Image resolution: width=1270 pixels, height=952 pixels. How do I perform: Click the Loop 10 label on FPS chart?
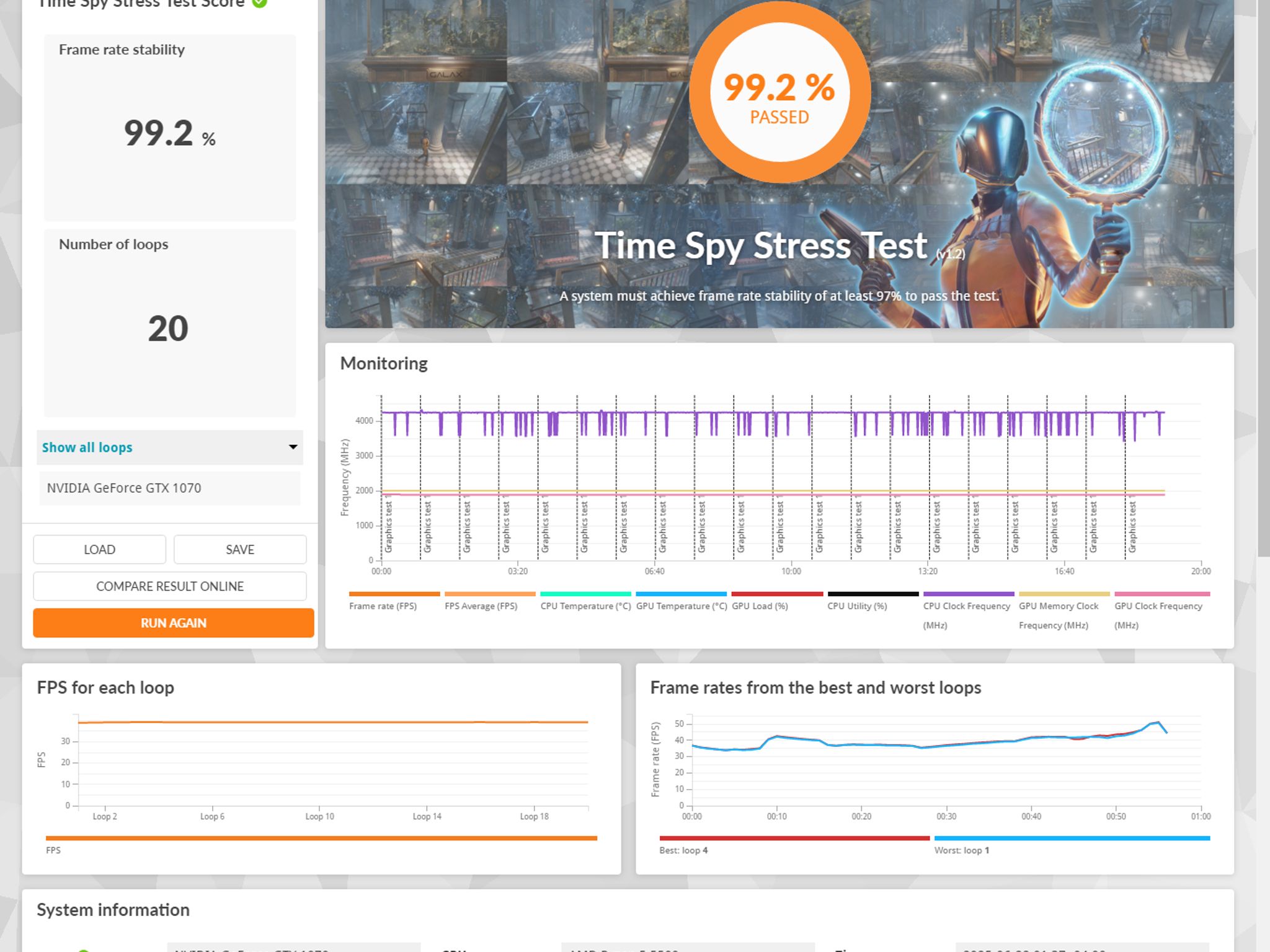click(x=319, y=816)
